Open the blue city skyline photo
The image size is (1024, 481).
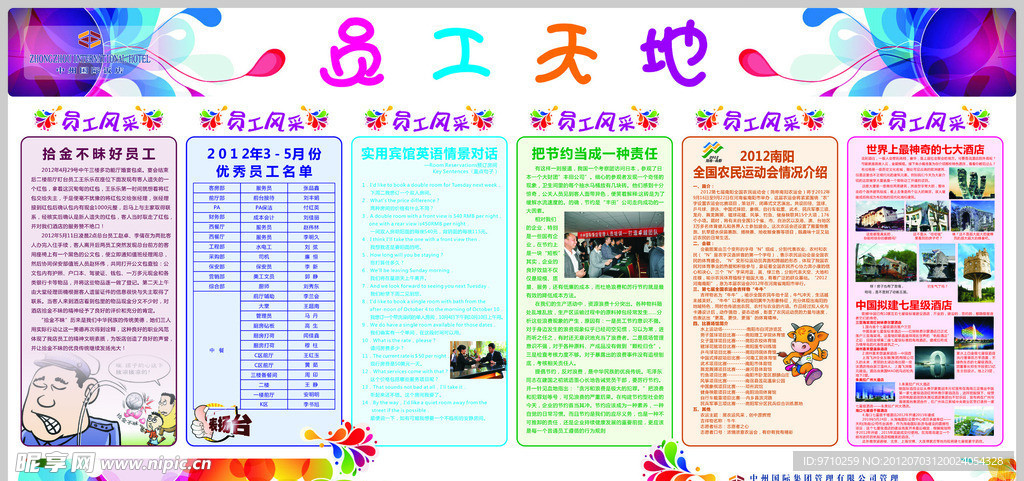[x=875, y=392]
